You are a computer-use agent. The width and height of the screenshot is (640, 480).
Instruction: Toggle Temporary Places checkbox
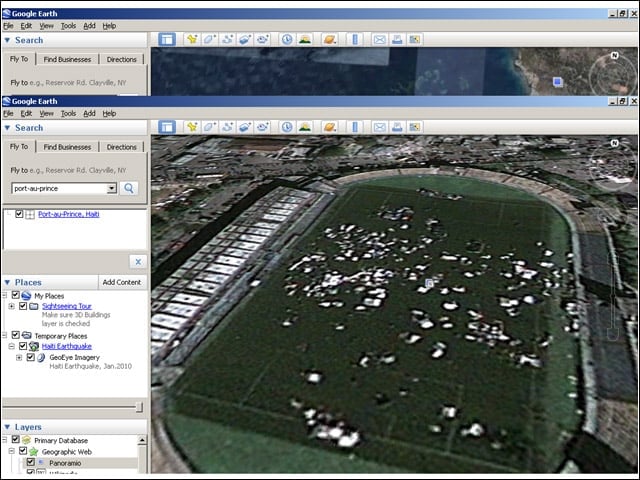click(16, 335)
